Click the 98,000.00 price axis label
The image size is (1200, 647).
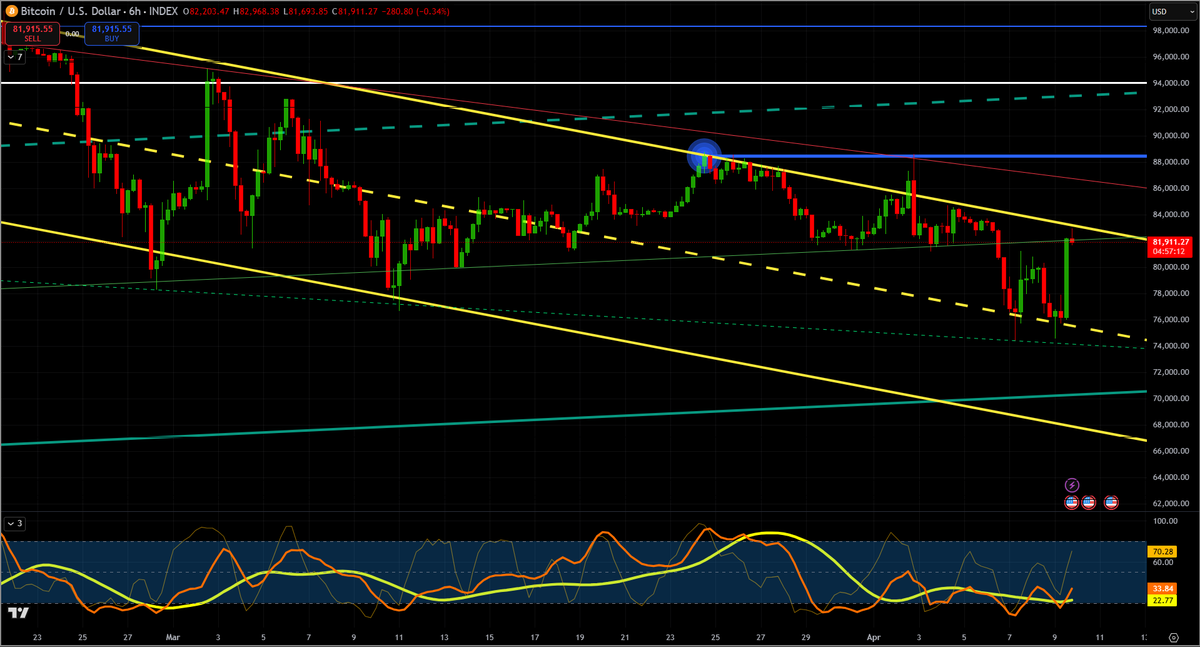click(1169, 31)
